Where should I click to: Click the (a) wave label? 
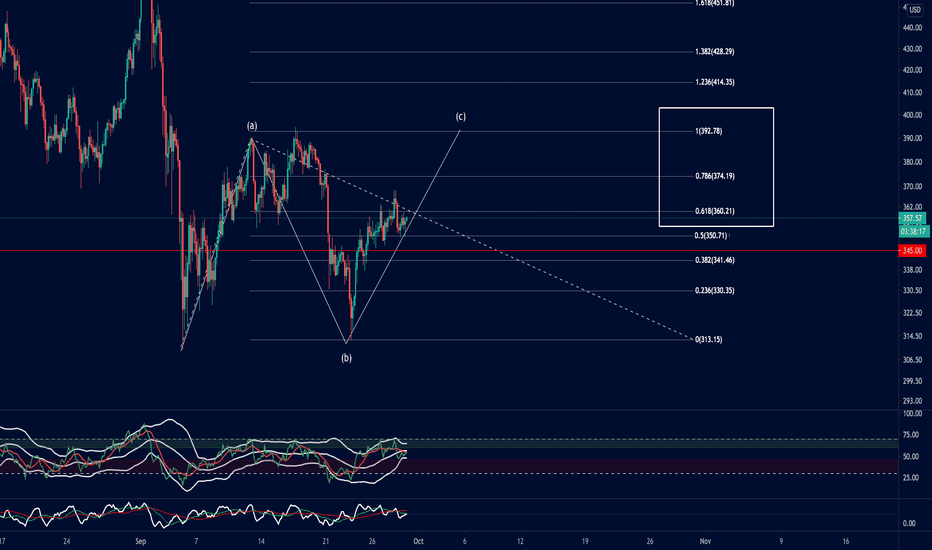point(252,126)
